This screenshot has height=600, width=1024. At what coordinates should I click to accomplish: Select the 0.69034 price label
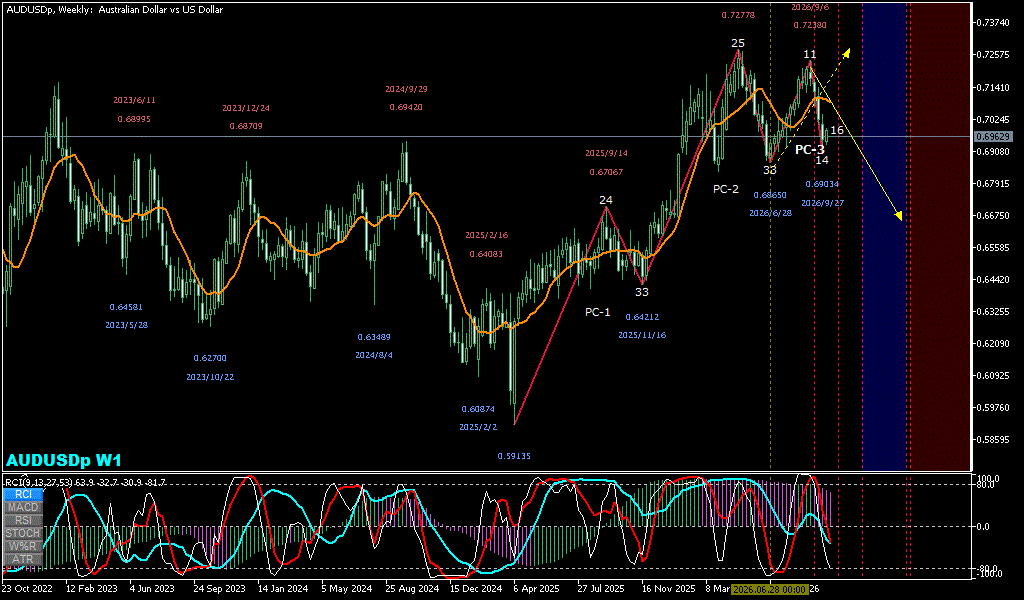(822, 184)
